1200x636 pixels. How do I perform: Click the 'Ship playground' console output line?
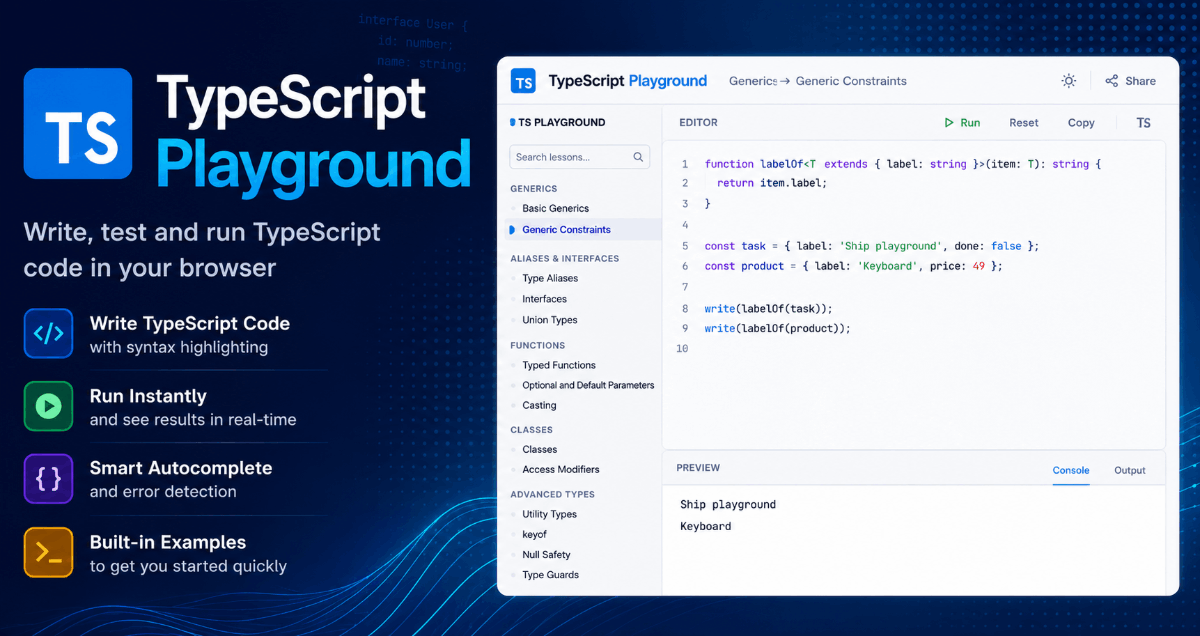(728, 505)
